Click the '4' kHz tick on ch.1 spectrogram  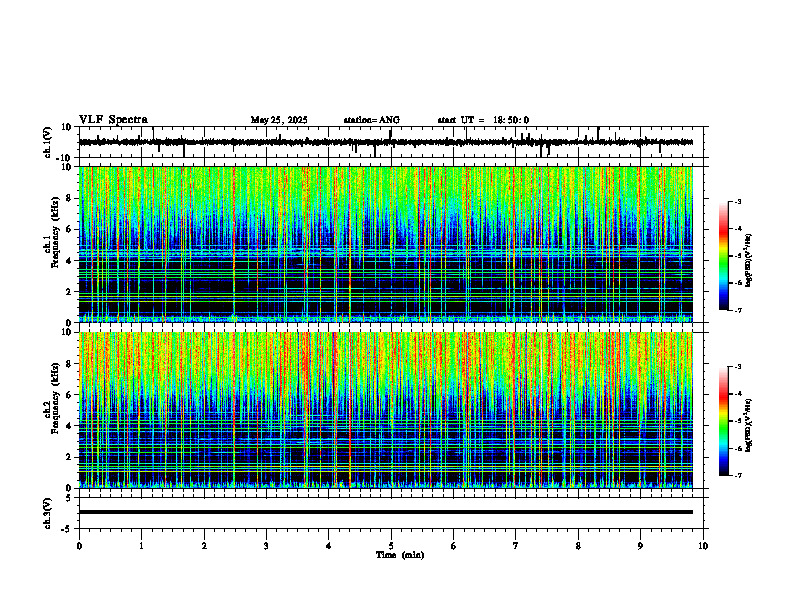point(70,261)
